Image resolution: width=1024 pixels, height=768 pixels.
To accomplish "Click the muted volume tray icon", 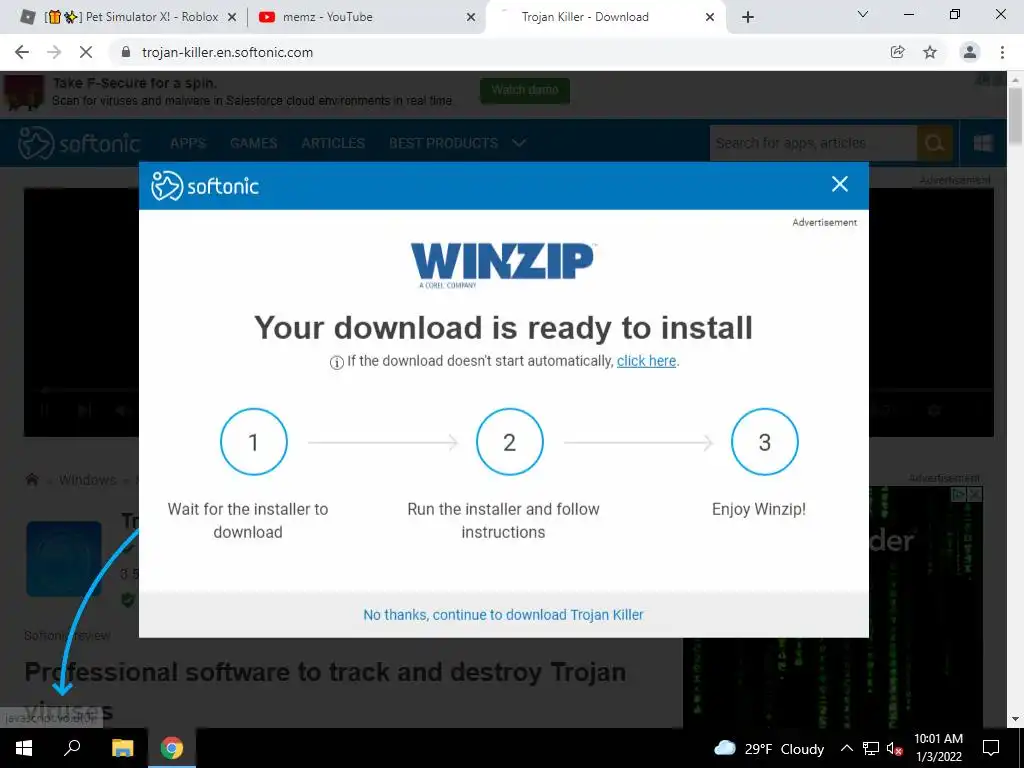I will click(x=894, y=748).
